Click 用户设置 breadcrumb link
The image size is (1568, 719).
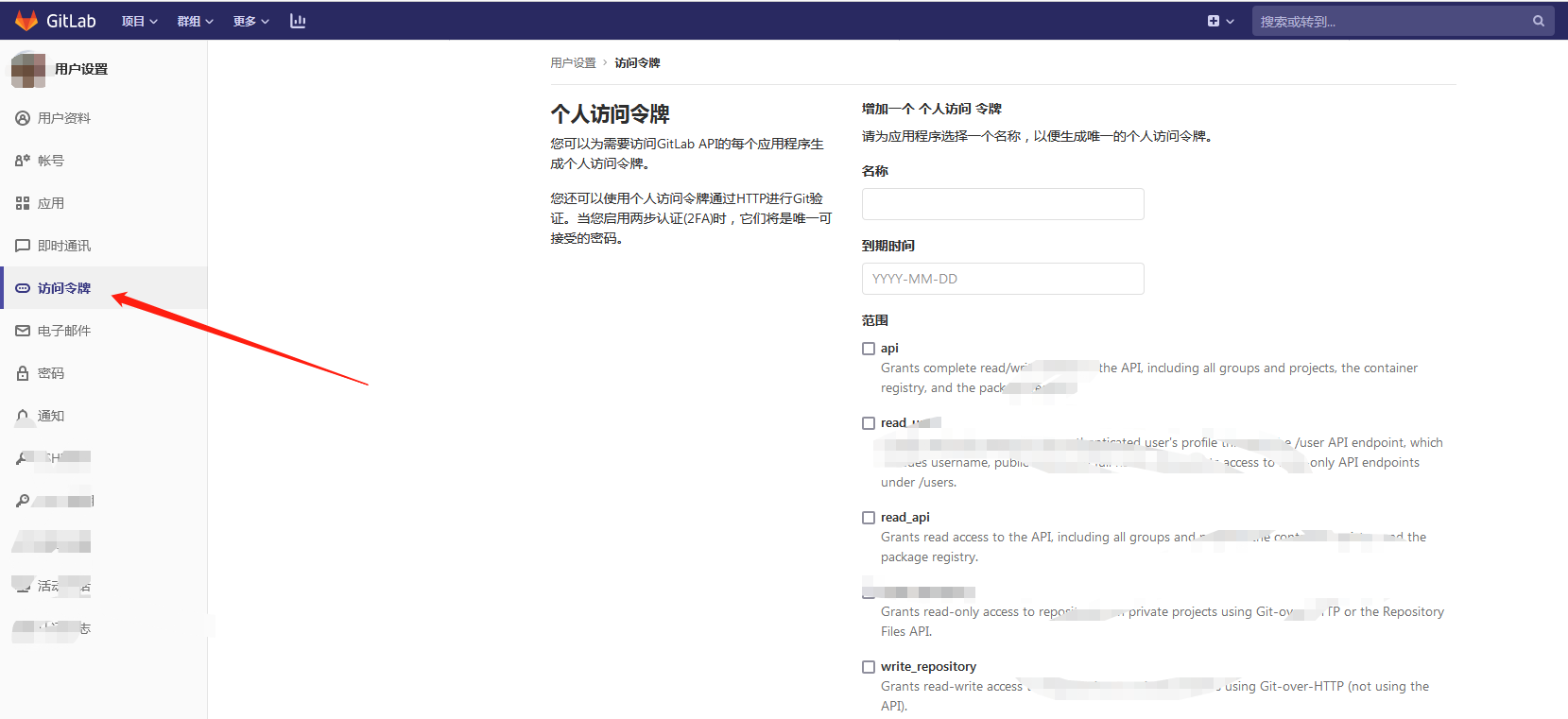point(574,63)
